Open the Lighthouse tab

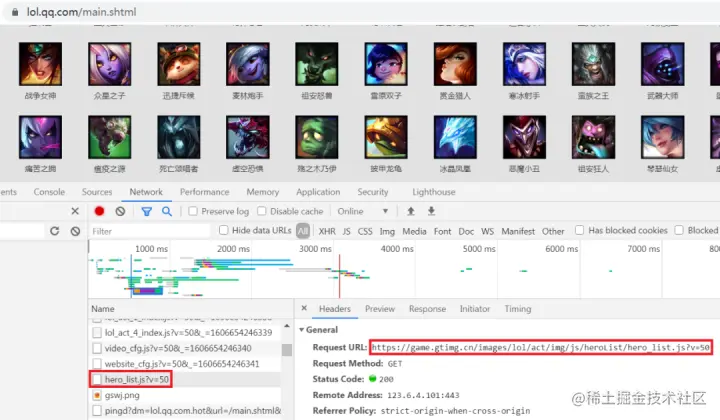point(434,192)
